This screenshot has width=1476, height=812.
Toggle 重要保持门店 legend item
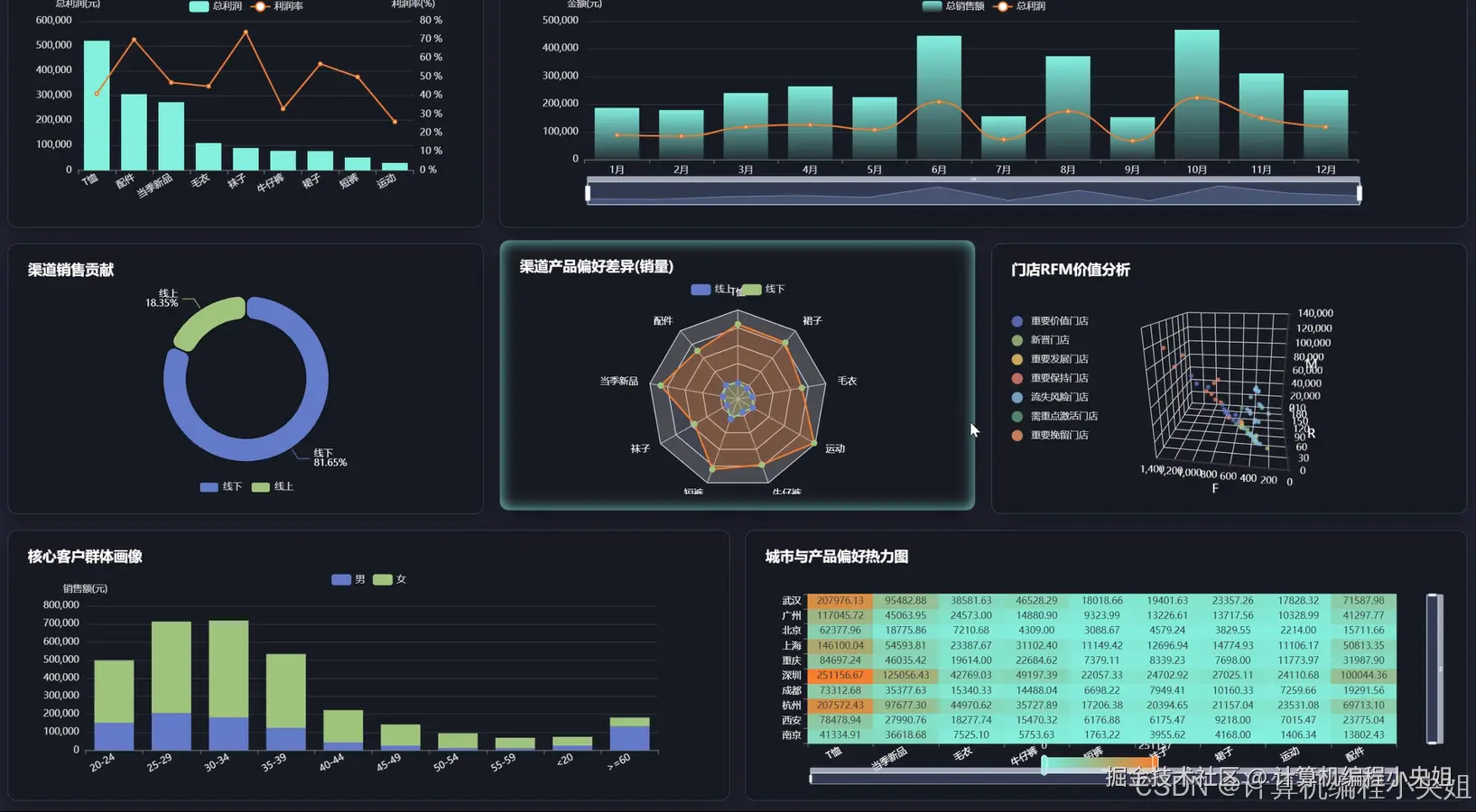pyautogui.click(x=1050, y=378)
